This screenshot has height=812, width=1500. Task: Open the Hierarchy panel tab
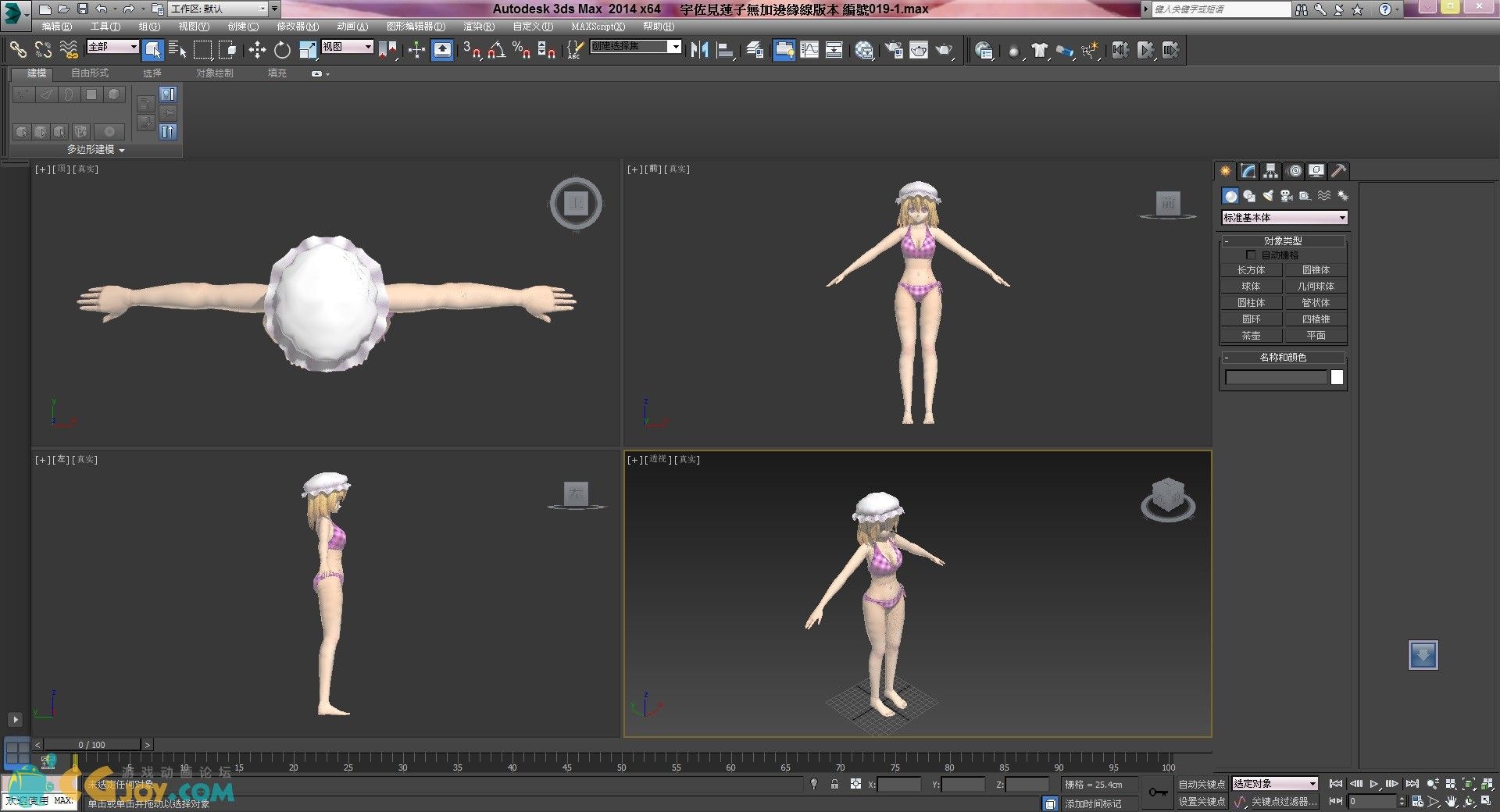coord(1271,171)
